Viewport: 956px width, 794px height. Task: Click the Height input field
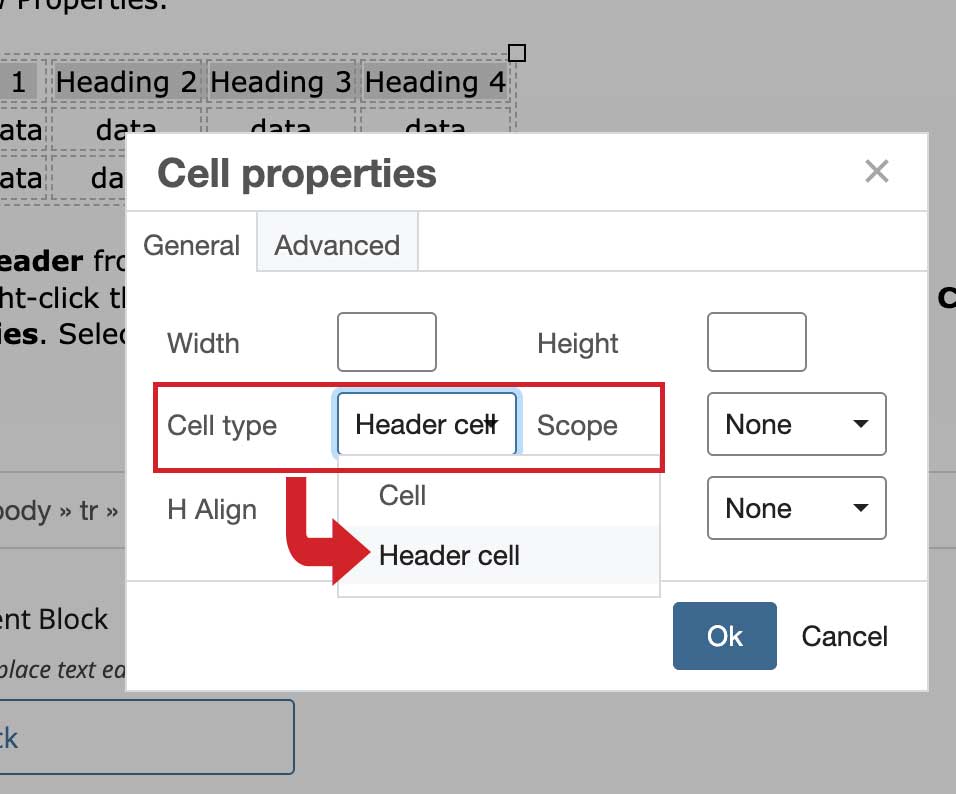pyautogui.click(x=756, y=342)
